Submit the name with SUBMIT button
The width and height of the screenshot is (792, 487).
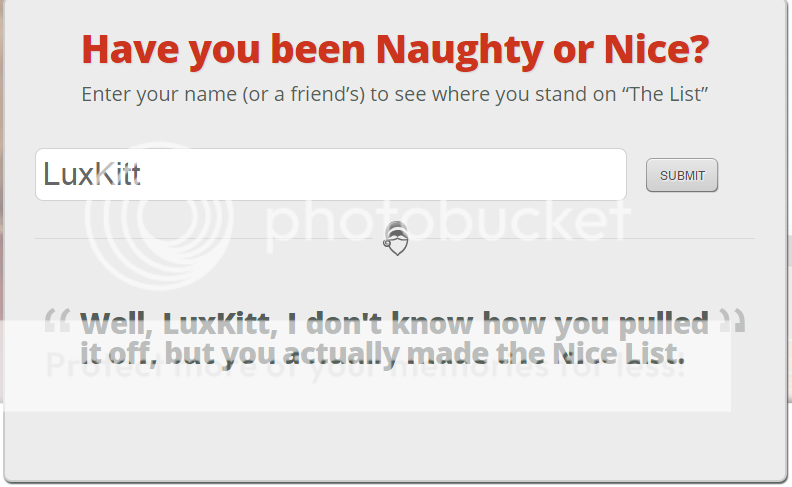(x=682, y=175)
